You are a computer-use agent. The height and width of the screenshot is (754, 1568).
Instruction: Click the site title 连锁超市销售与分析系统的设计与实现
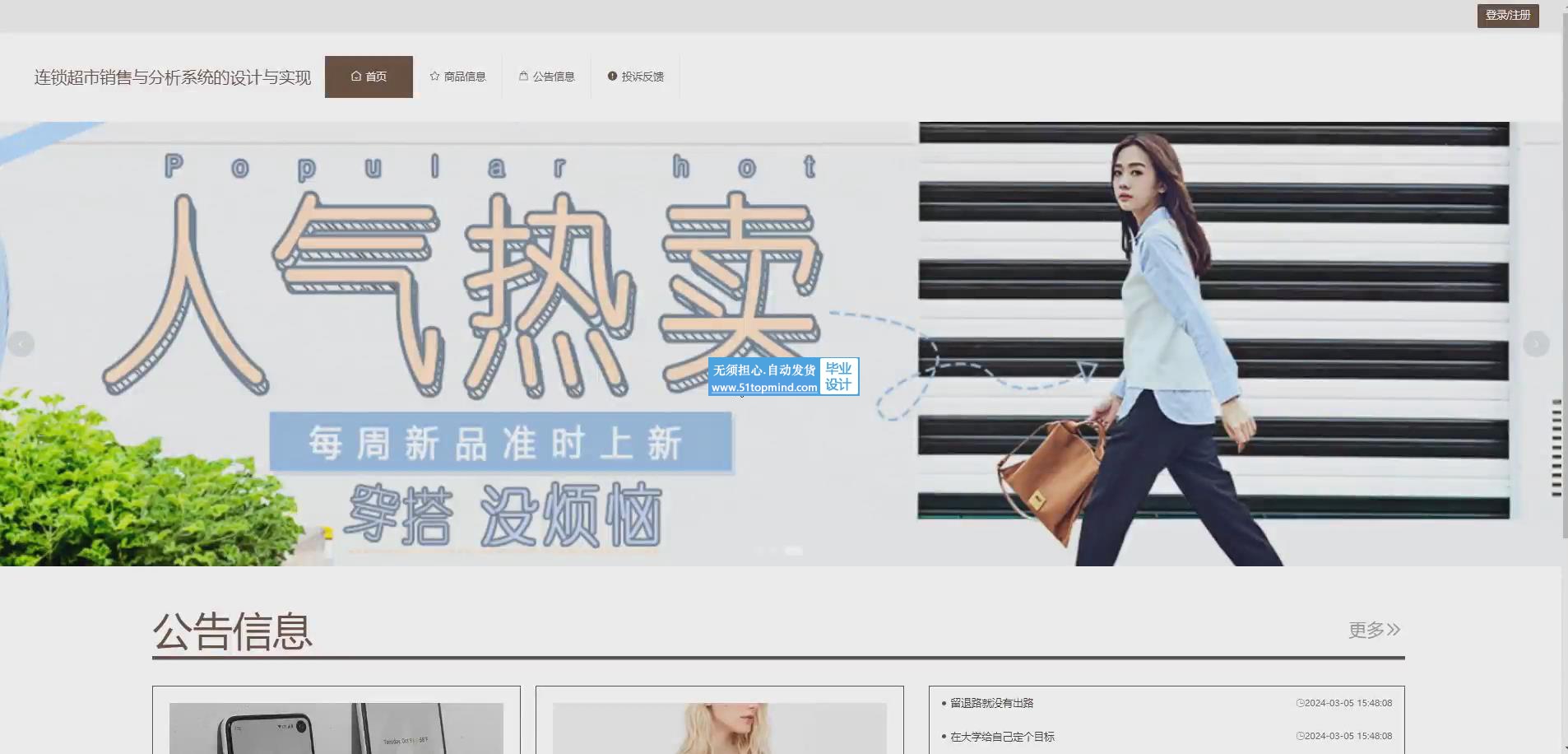click(173, 77)
